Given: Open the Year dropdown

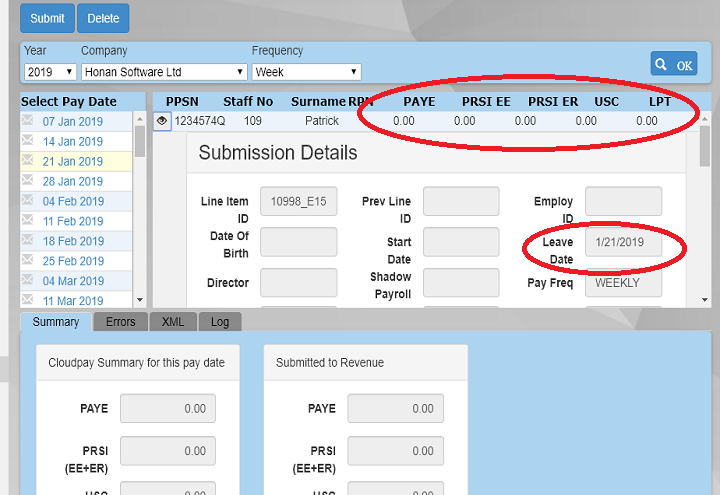Looking at the screenshot, I should click(x=50, y=72).
